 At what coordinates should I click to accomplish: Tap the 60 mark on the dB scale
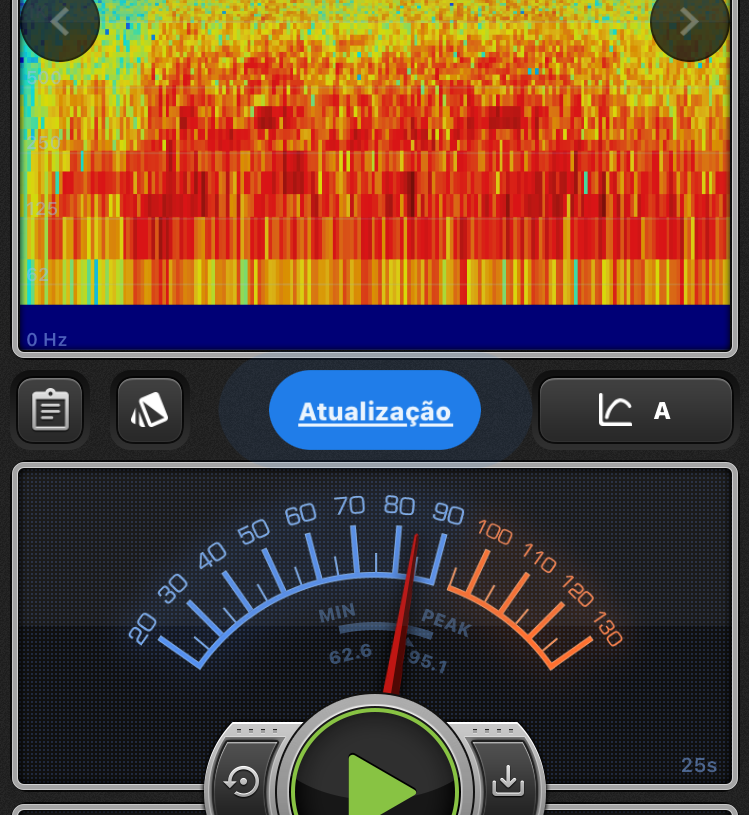[300, 514]
